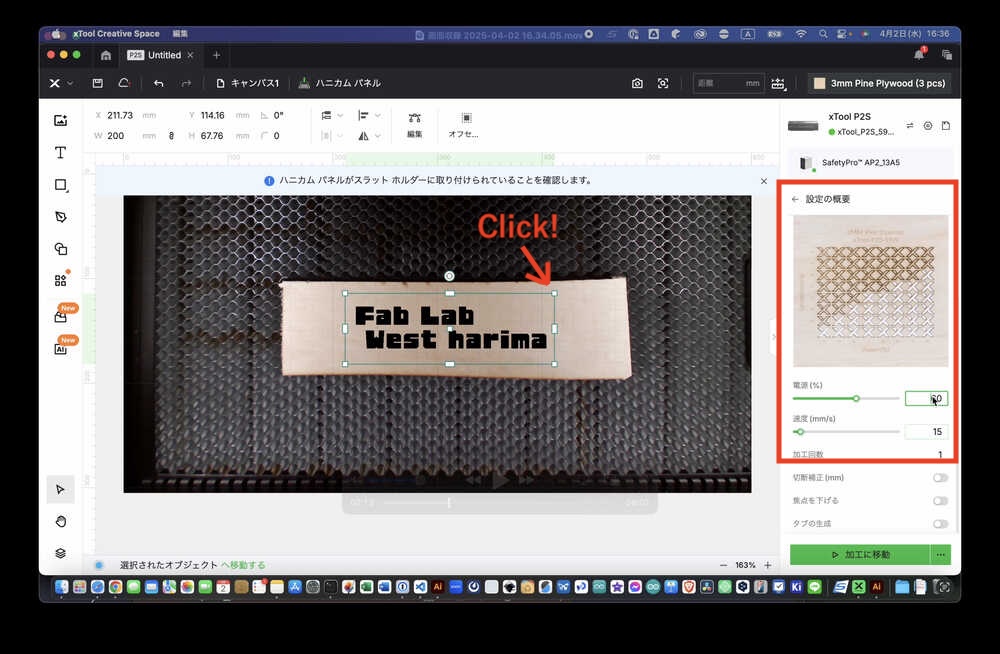Open the AI tool in sidebar
The image size is (1000, 654).
[x=61, y=349]
